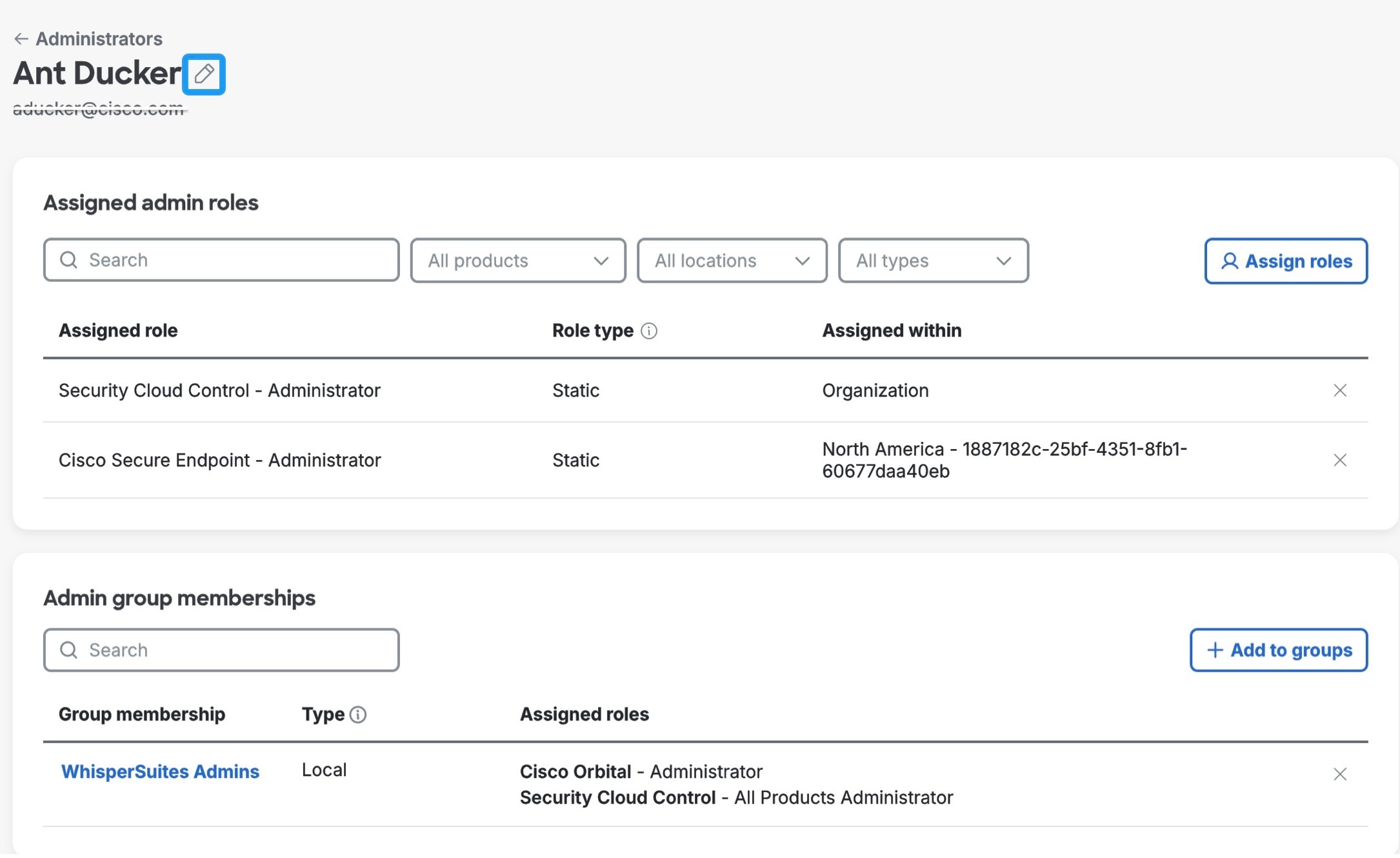Show the Role type info tooltip icon

tap(649, 331)
